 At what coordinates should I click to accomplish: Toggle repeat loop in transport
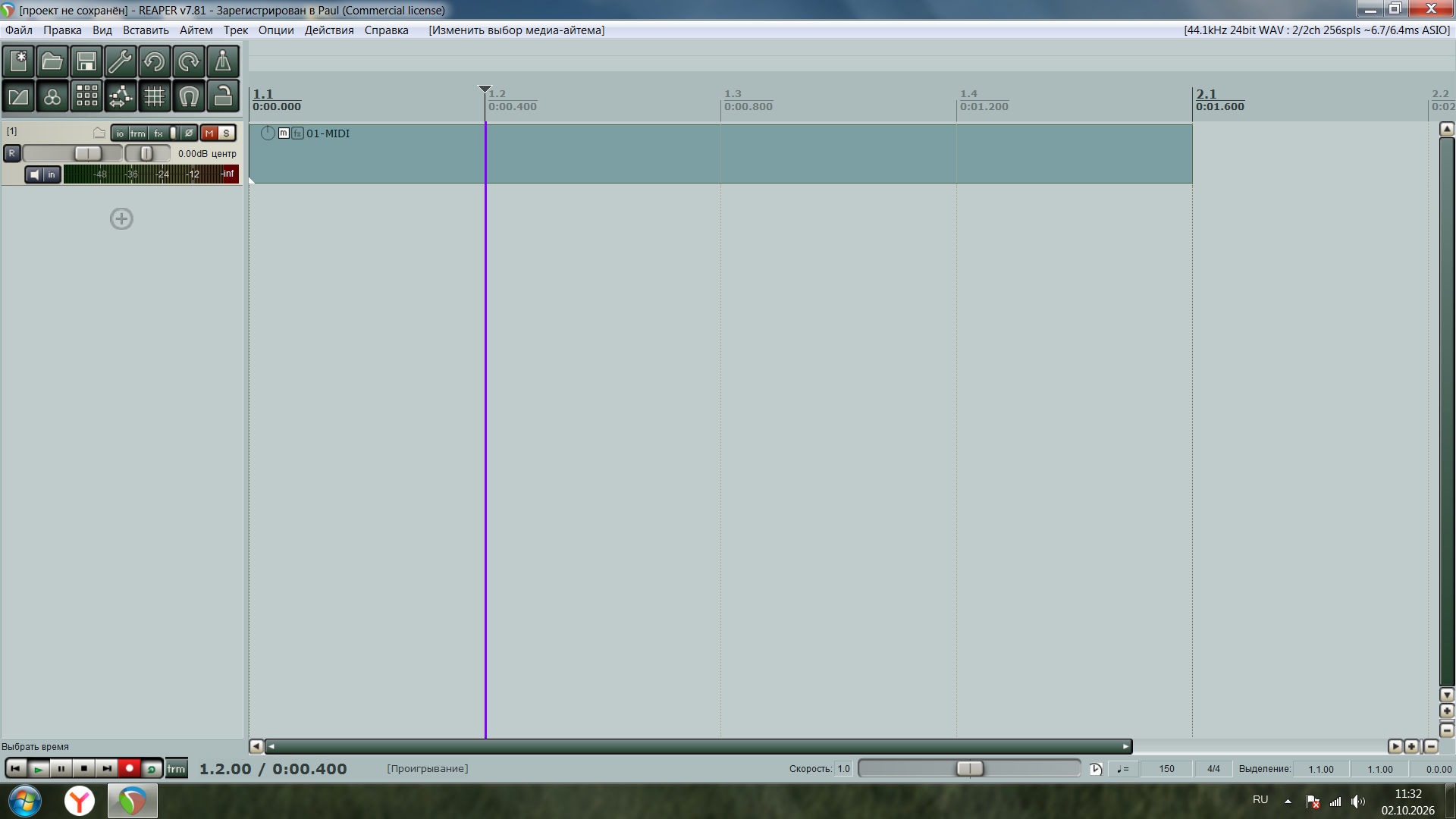152,769
